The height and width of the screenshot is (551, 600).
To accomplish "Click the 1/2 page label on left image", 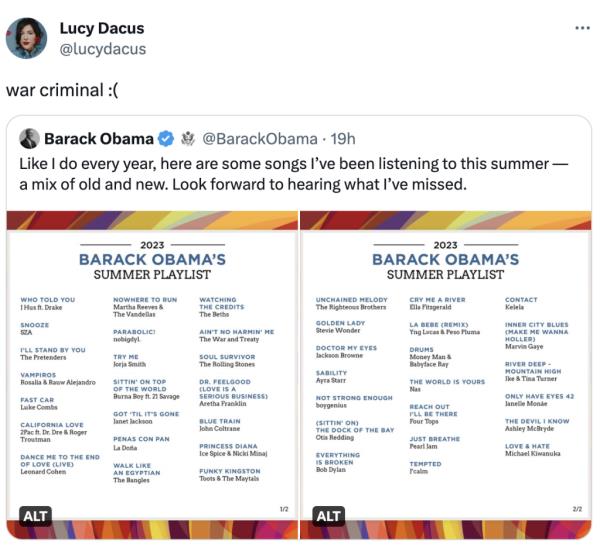I will click(283, 508).
